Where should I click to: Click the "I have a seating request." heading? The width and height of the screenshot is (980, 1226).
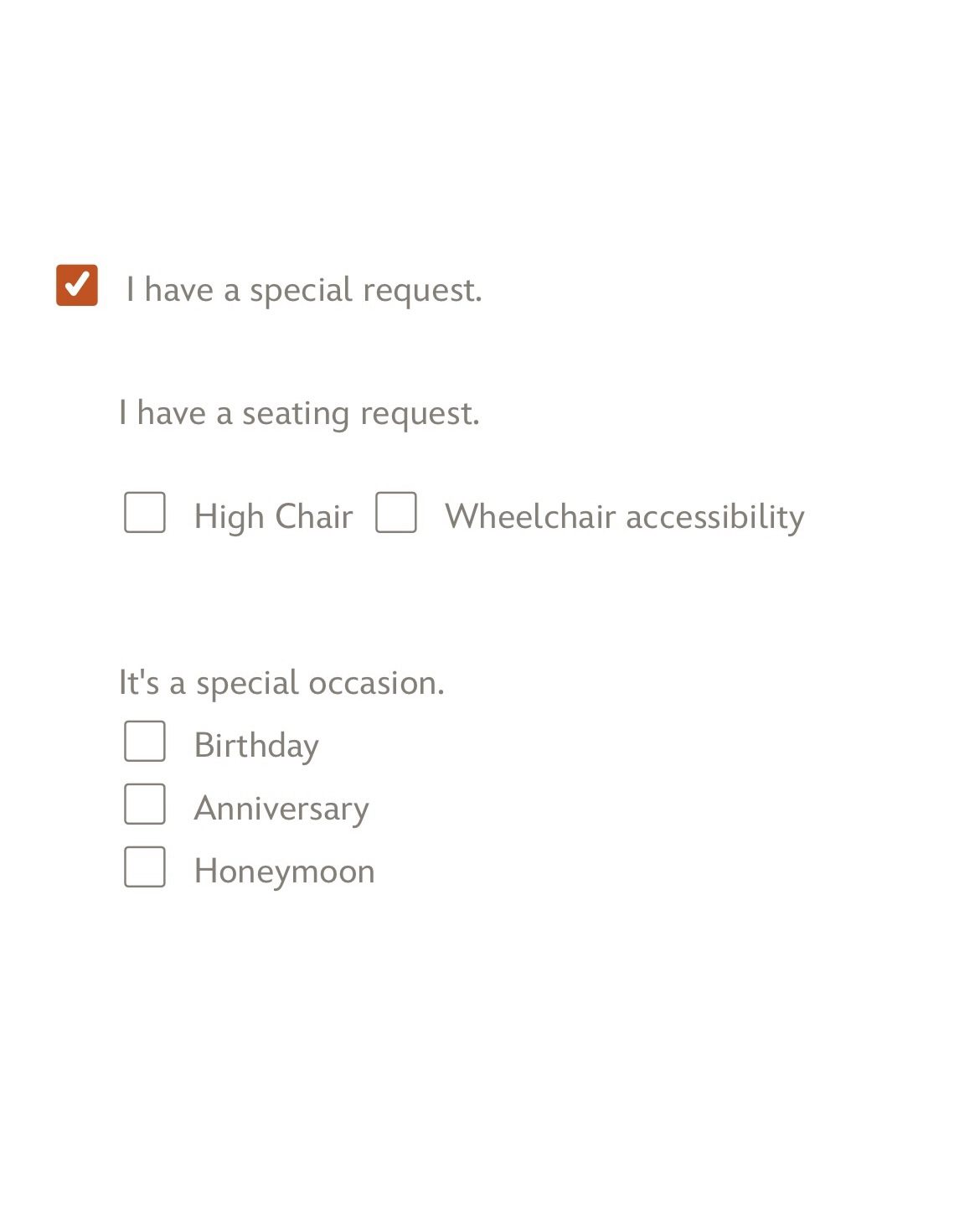coord(299,413)
